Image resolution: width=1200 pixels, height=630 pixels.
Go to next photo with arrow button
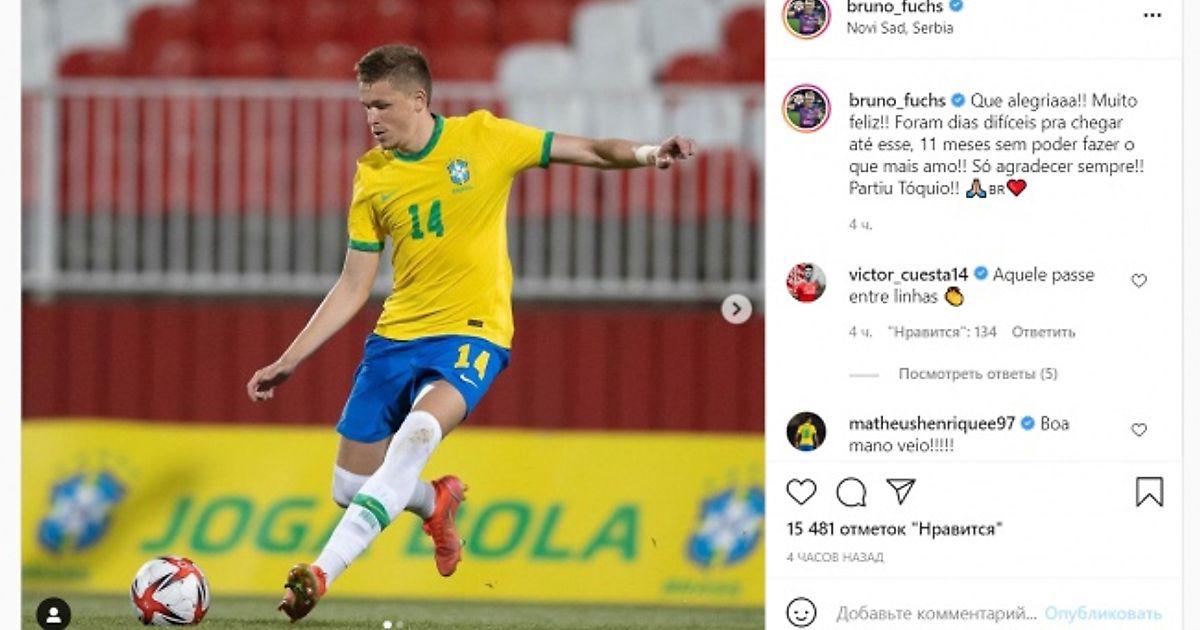(x=737, y=309)
